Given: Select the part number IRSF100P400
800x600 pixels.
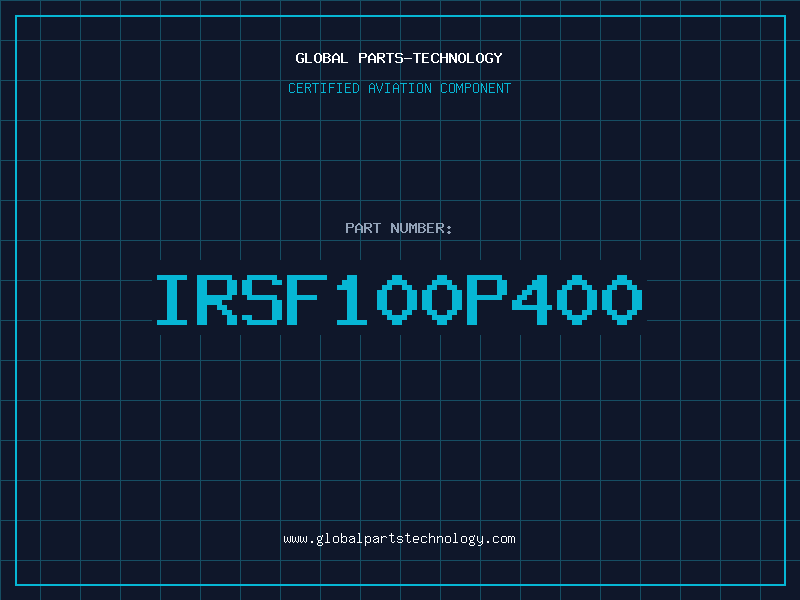Looking at the screenshot, I should pyautogui.click(x=399, y=300).
